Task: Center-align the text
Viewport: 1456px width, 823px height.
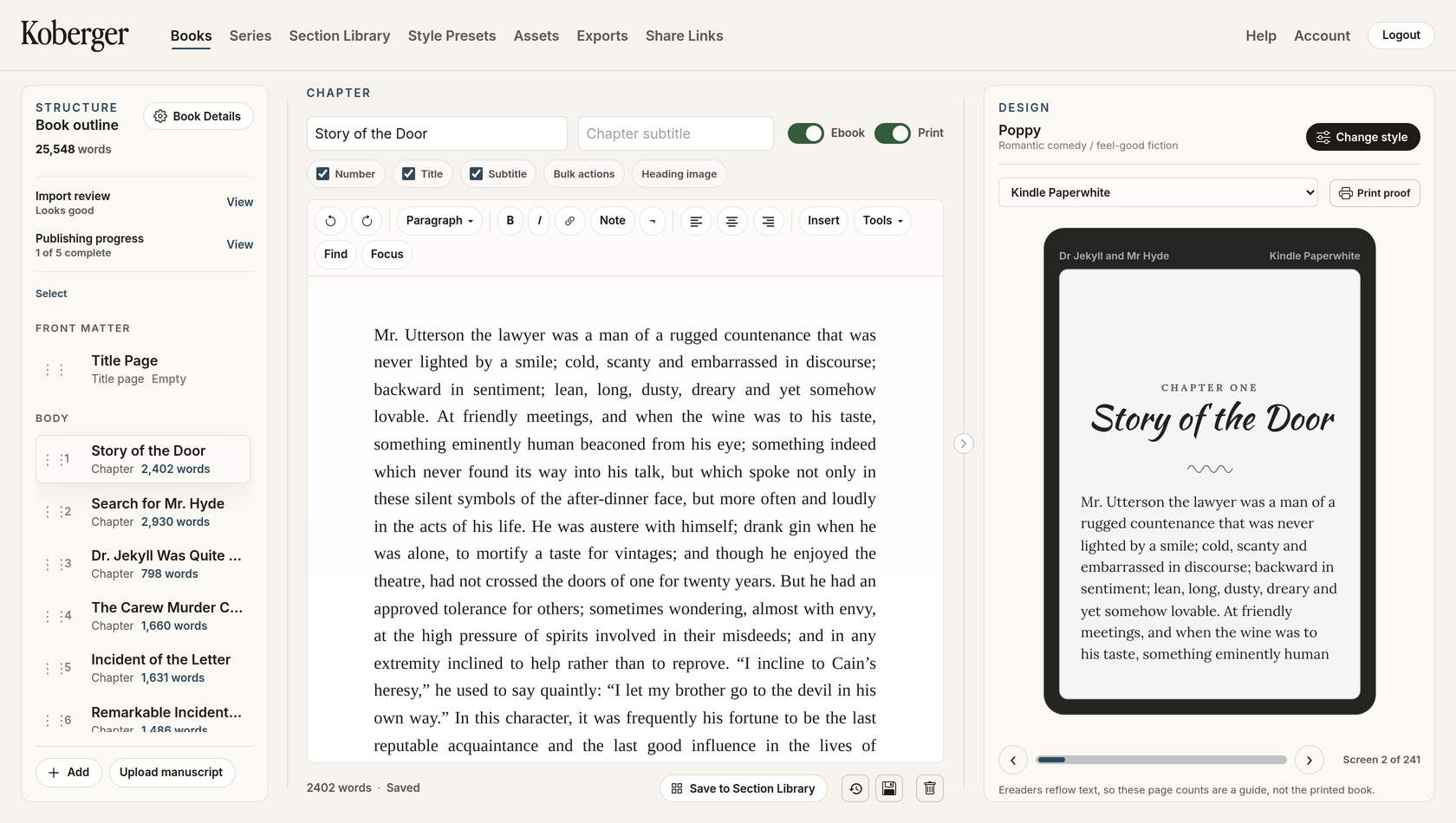Action: tap(731, 221)
